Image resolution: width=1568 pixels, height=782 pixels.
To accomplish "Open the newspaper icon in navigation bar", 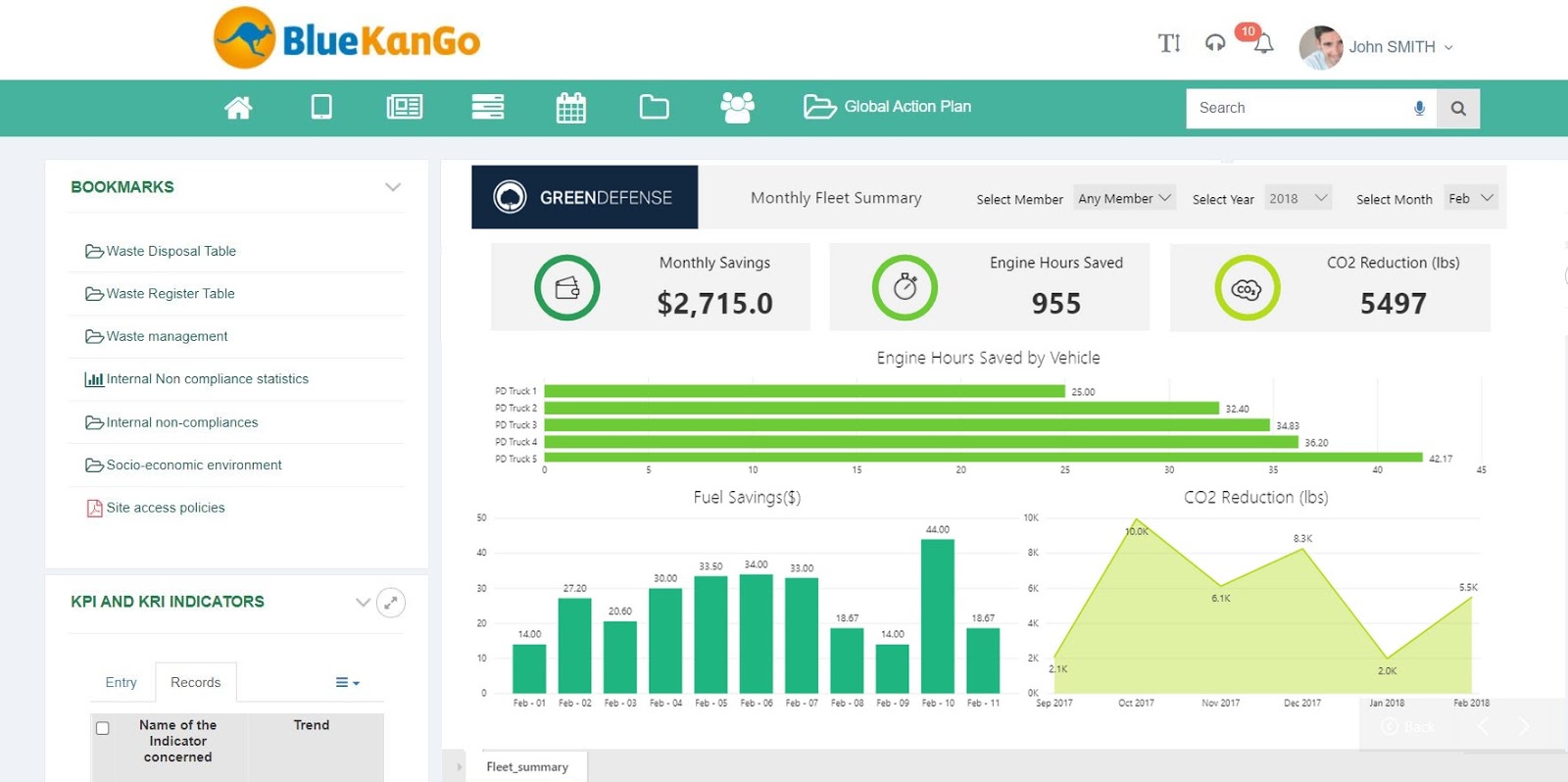I will (x=405, y=107).
